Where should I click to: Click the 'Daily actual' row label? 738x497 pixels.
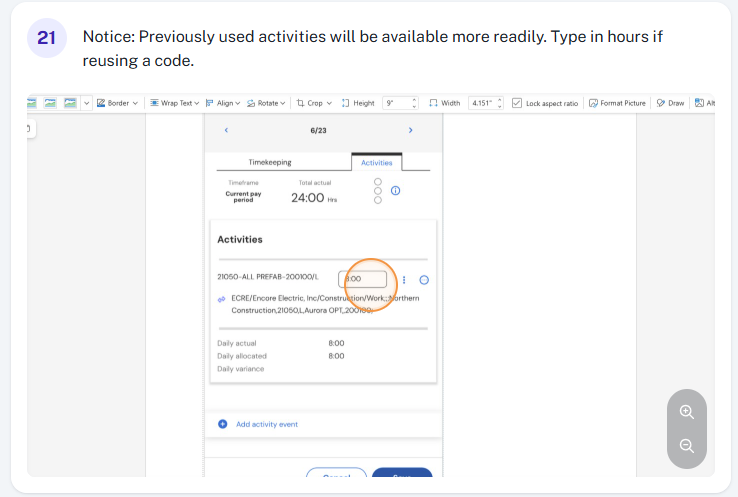237,344
